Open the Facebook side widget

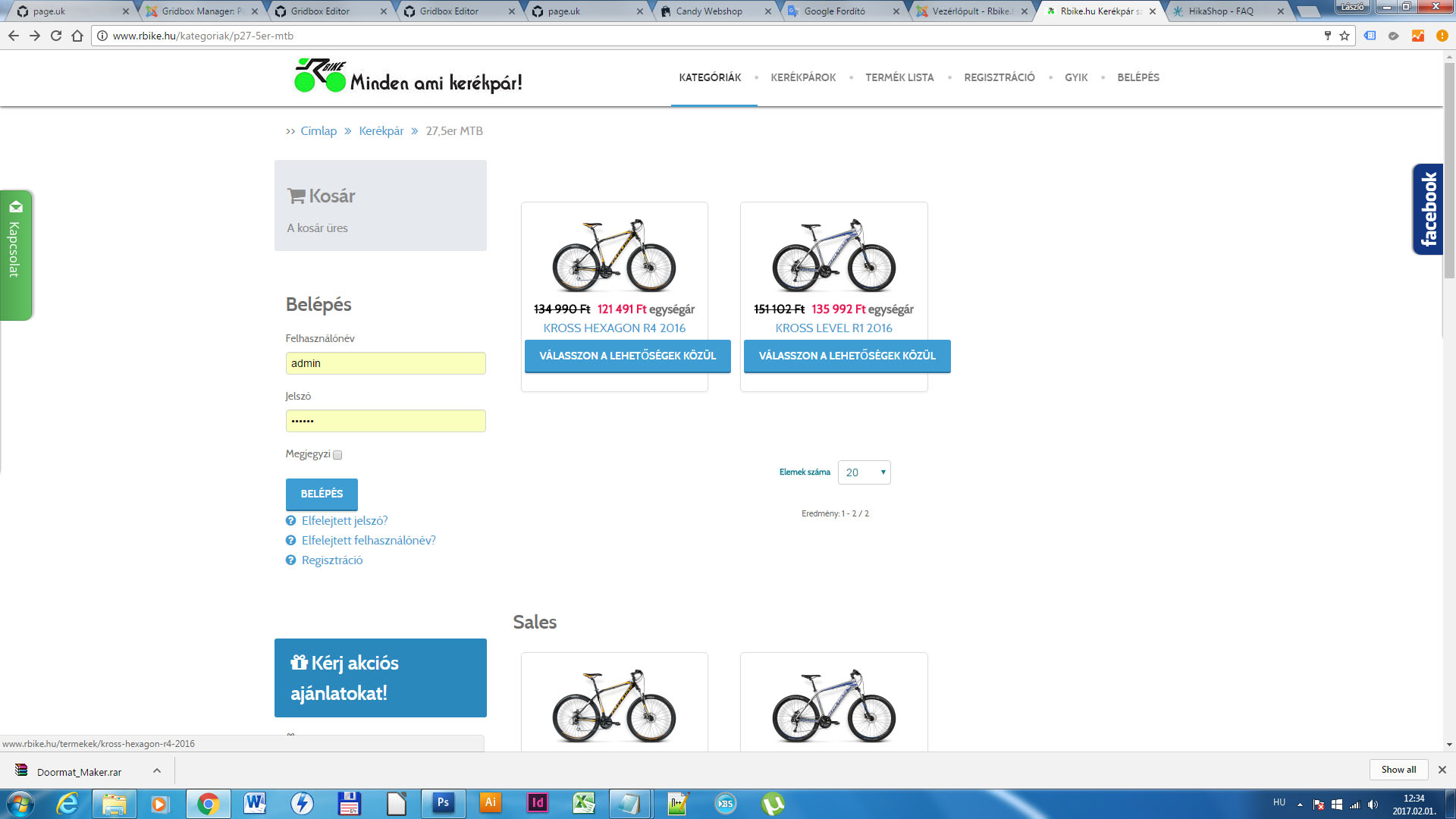[x=1428, y=209]
